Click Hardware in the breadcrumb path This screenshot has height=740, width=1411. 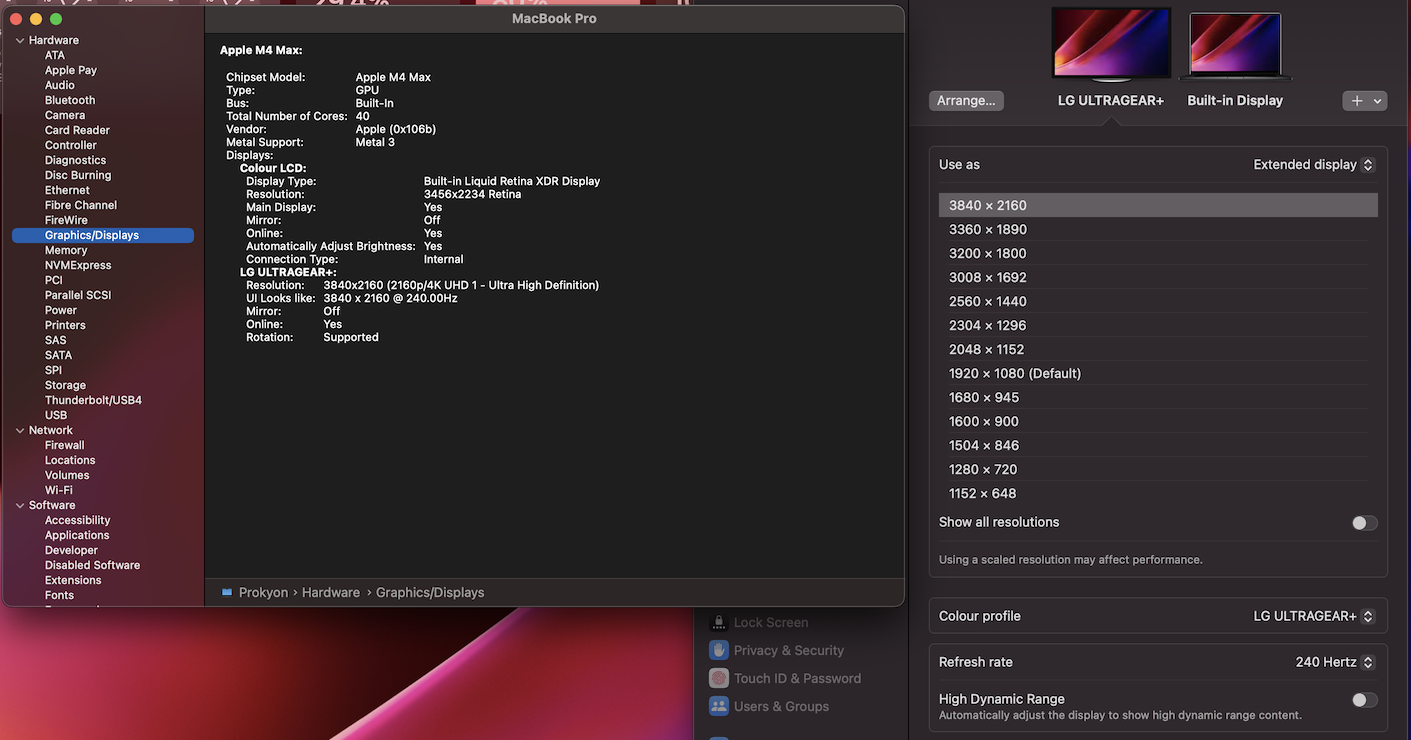pyautogui.click(x=331, y=591)
